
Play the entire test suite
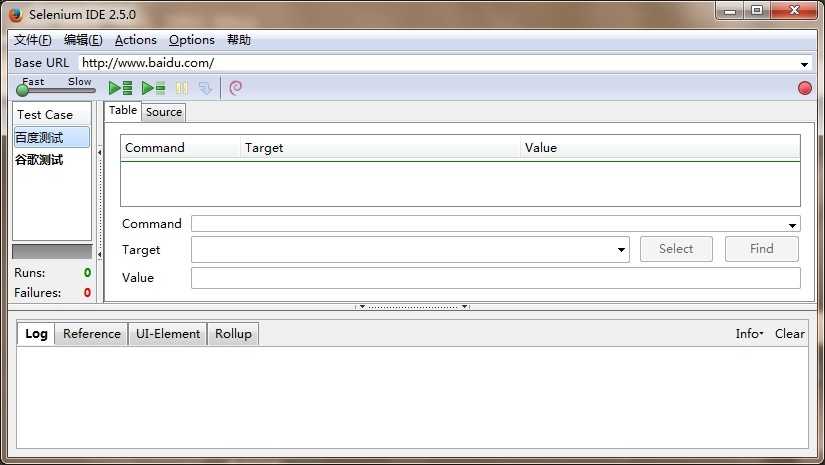(120, 88)
